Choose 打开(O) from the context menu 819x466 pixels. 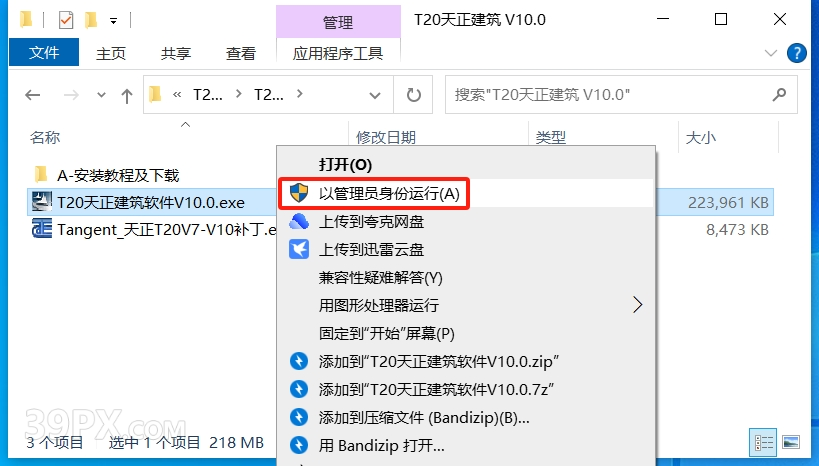pos(465,165)
